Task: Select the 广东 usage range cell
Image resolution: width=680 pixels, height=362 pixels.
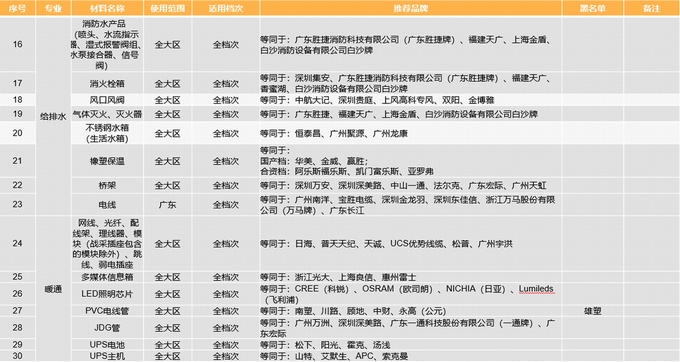Action: (167, 205)
